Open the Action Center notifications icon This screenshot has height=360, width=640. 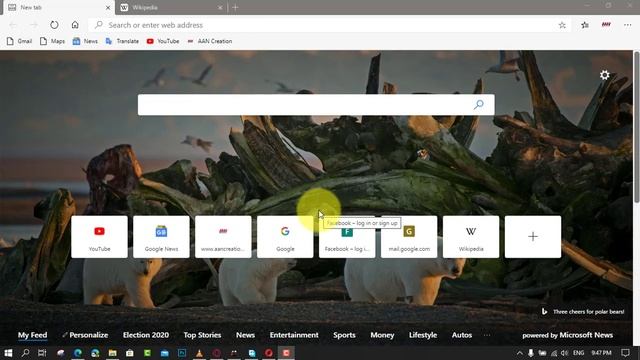(626, 353)
